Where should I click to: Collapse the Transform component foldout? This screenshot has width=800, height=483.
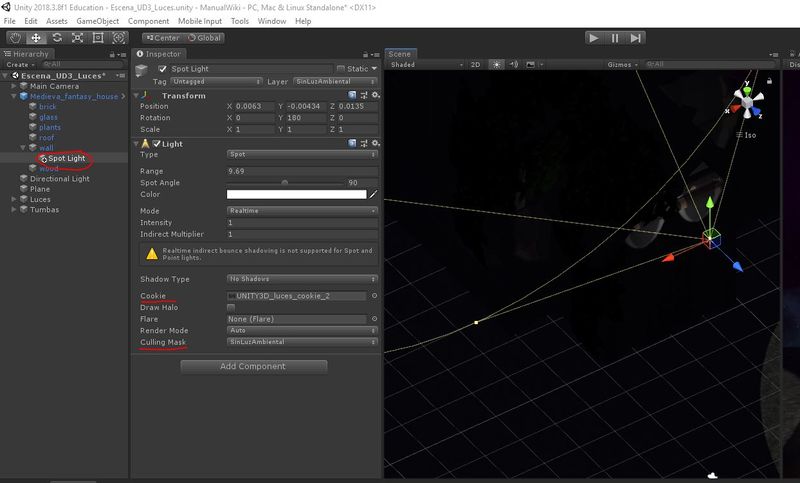pos(136,95)
